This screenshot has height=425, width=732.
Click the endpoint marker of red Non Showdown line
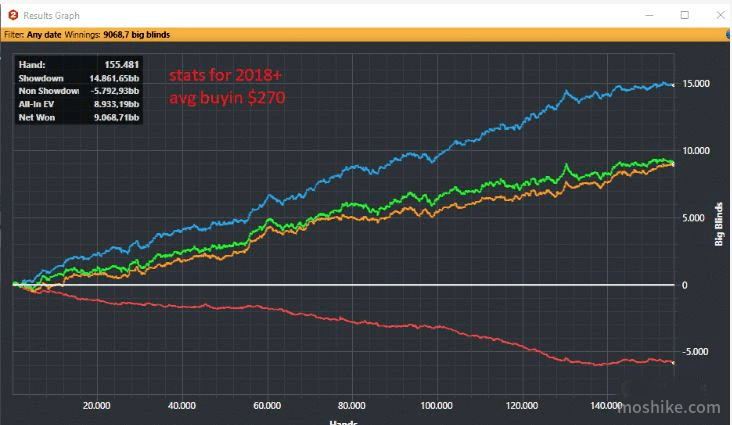673,362
